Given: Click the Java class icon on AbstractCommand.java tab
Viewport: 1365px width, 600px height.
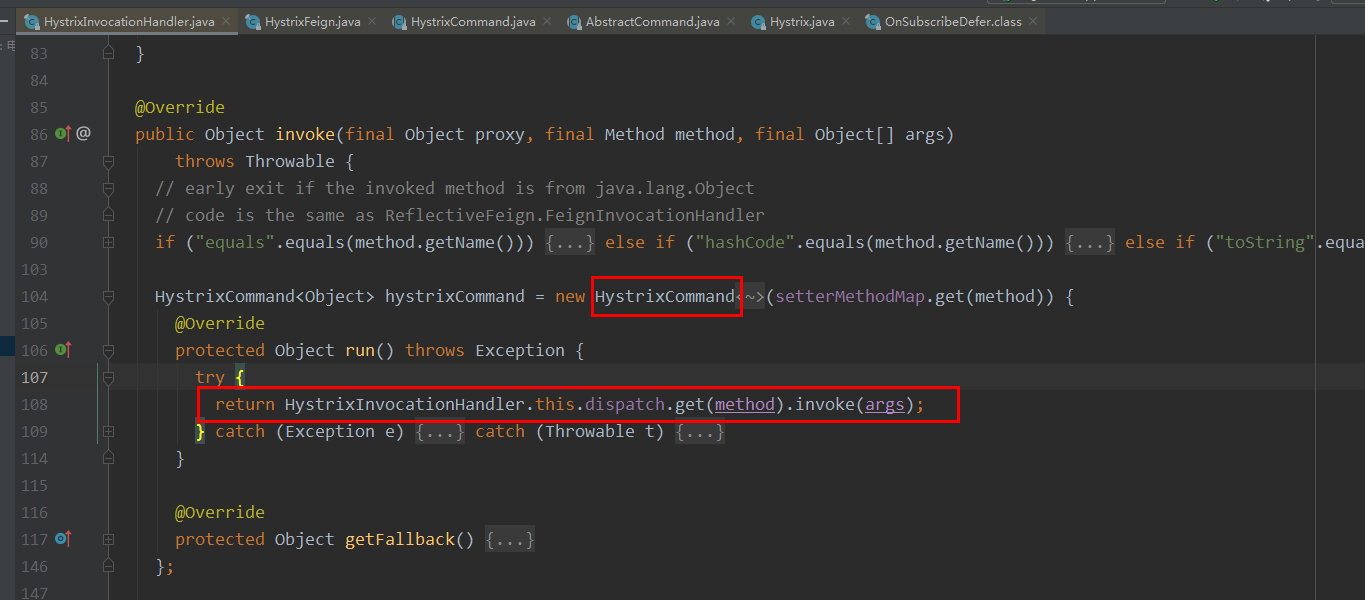Looking at the screenshot, I should [575, 19].
